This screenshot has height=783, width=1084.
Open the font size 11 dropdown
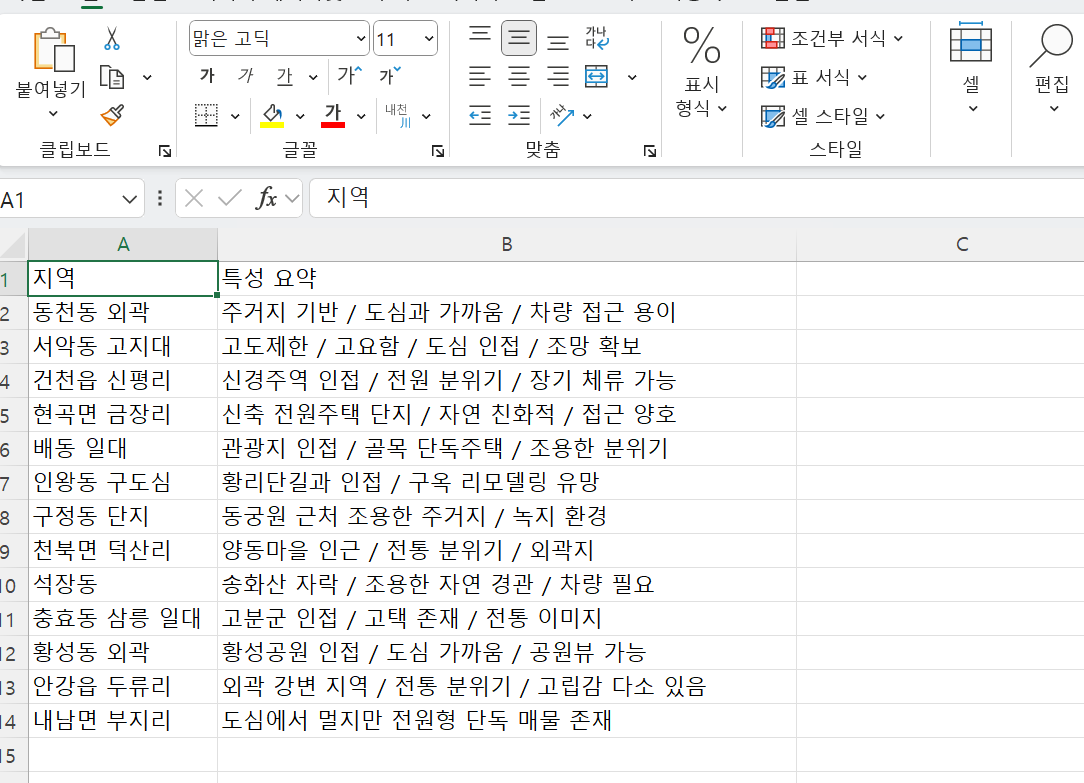(402, 37)
